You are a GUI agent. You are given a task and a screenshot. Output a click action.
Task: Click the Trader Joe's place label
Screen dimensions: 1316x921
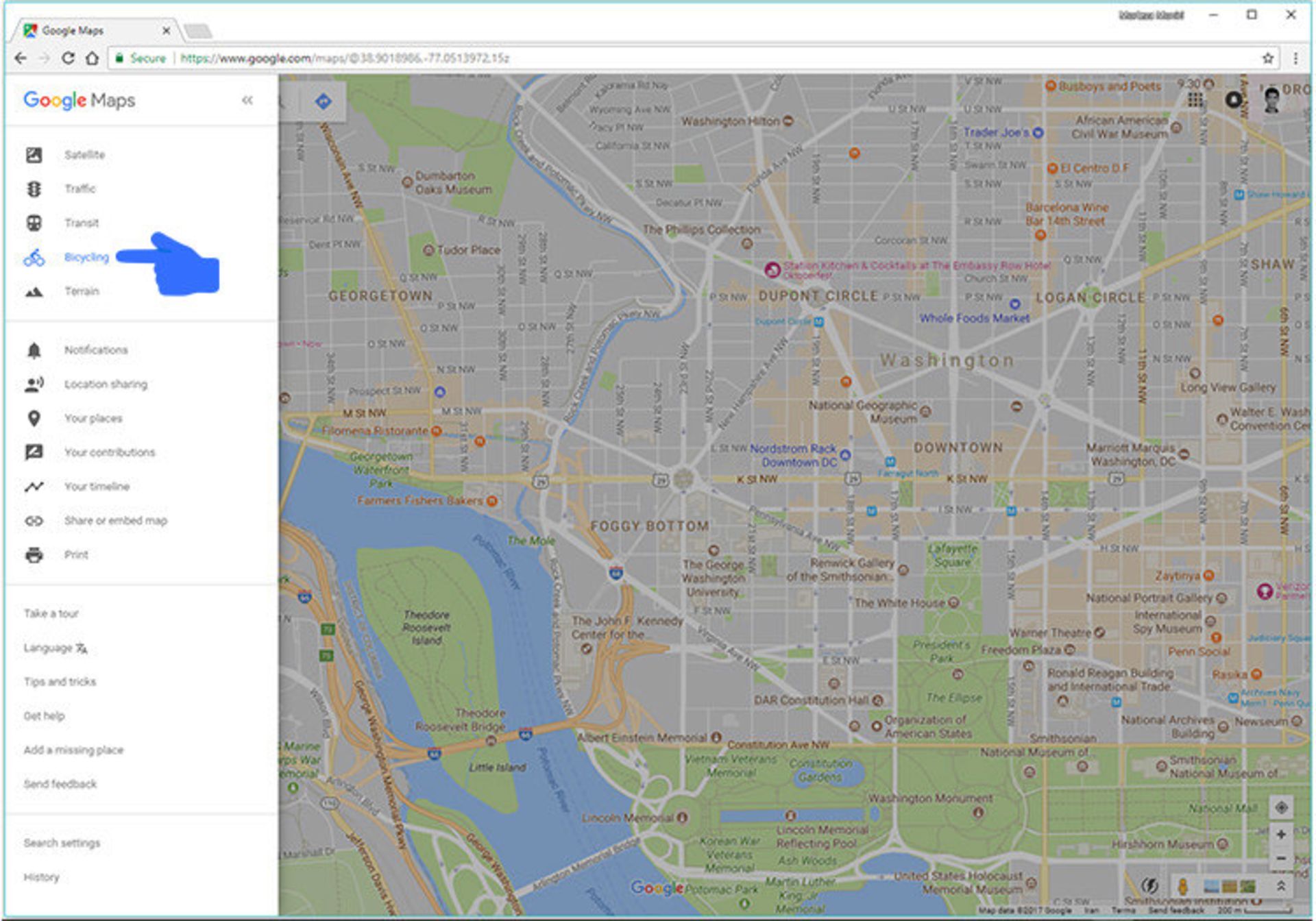click(x=996, y=132)
